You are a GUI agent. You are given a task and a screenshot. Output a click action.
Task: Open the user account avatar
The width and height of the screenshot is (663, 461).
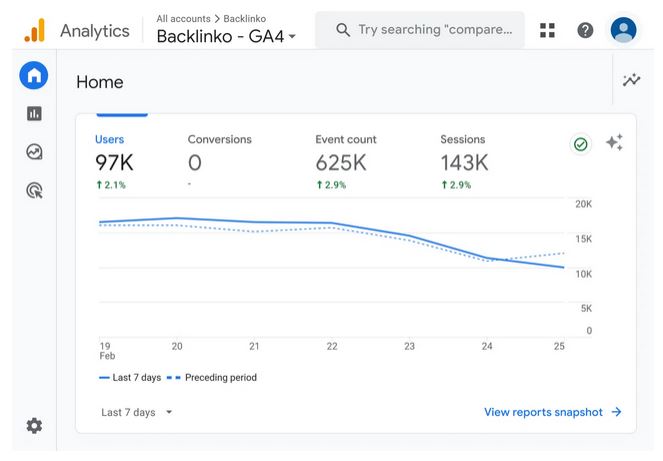(623, 30)
